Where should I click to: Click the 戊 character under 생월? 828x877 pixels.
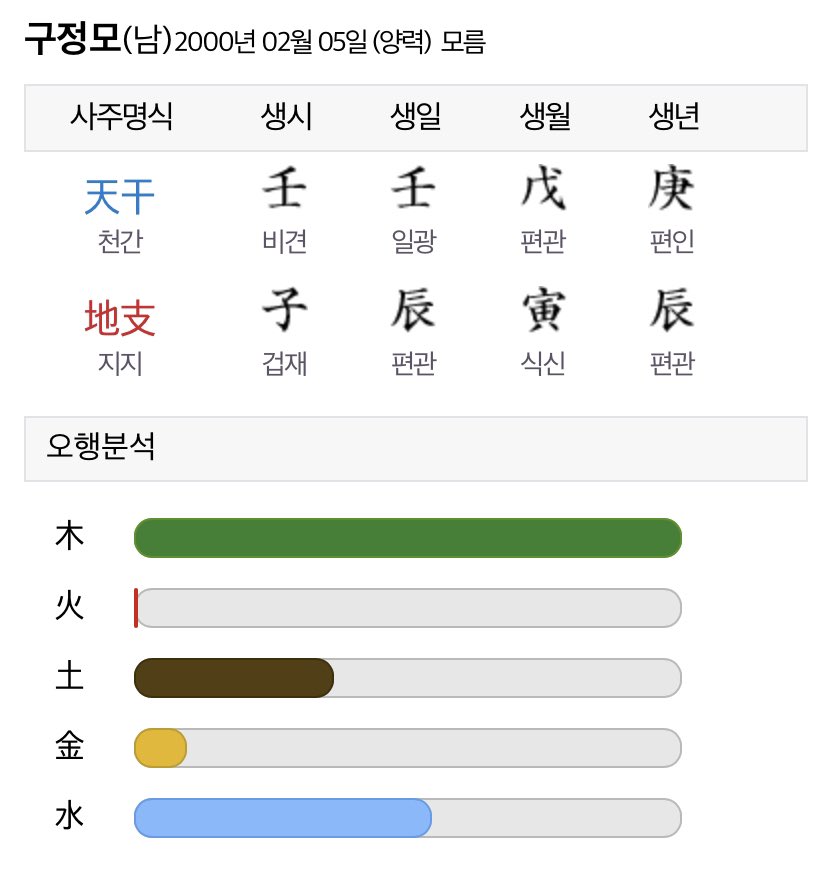click(543, 188)
